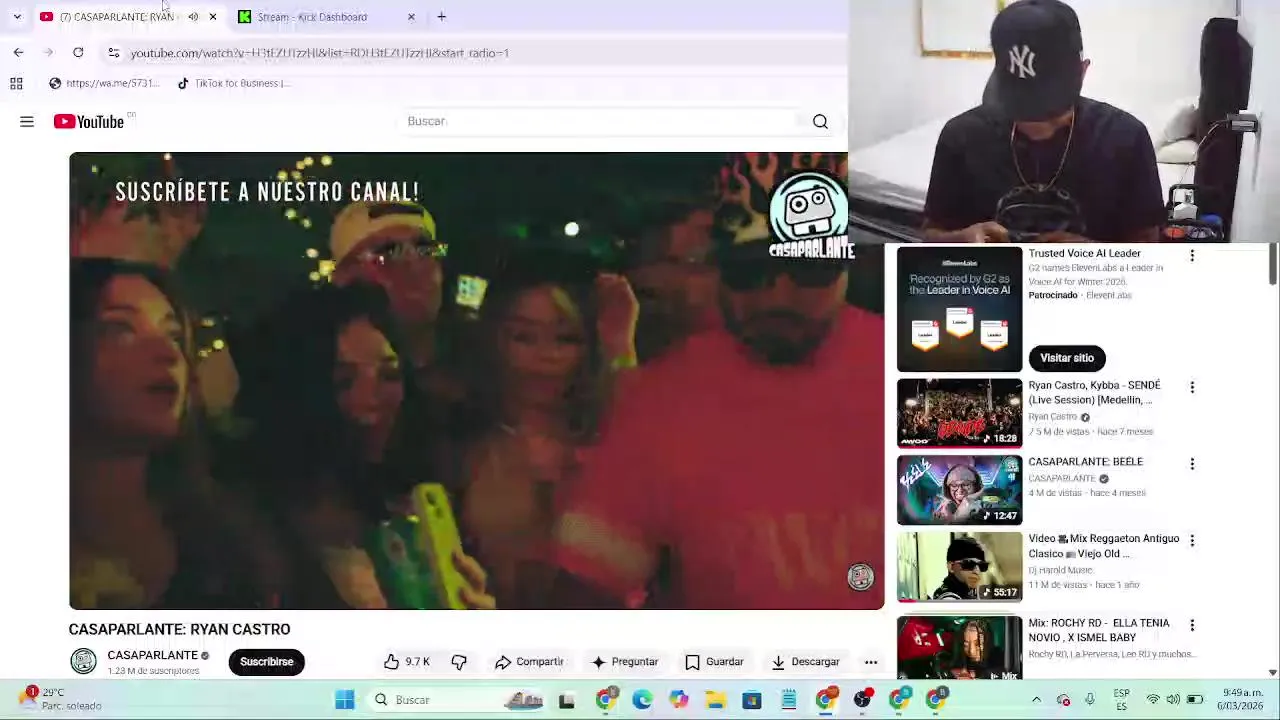1280x720 pixels.
Task: Open the taskbar volume speaker icon
Action: coord(1173,699)
